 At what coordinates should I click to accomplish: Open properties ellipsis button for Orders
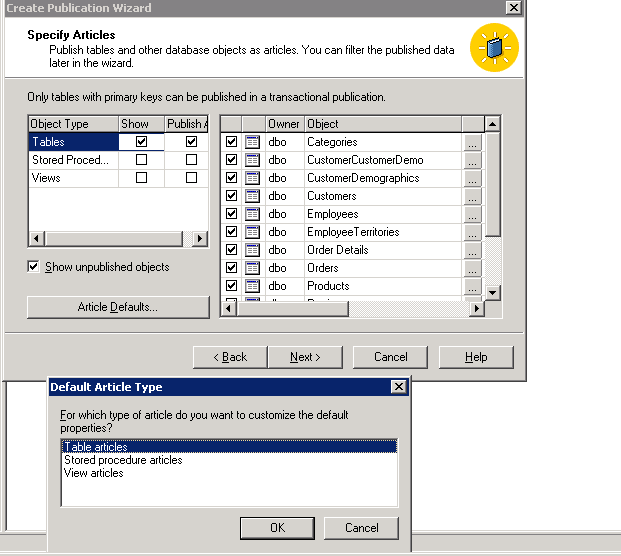pos(473,268)
